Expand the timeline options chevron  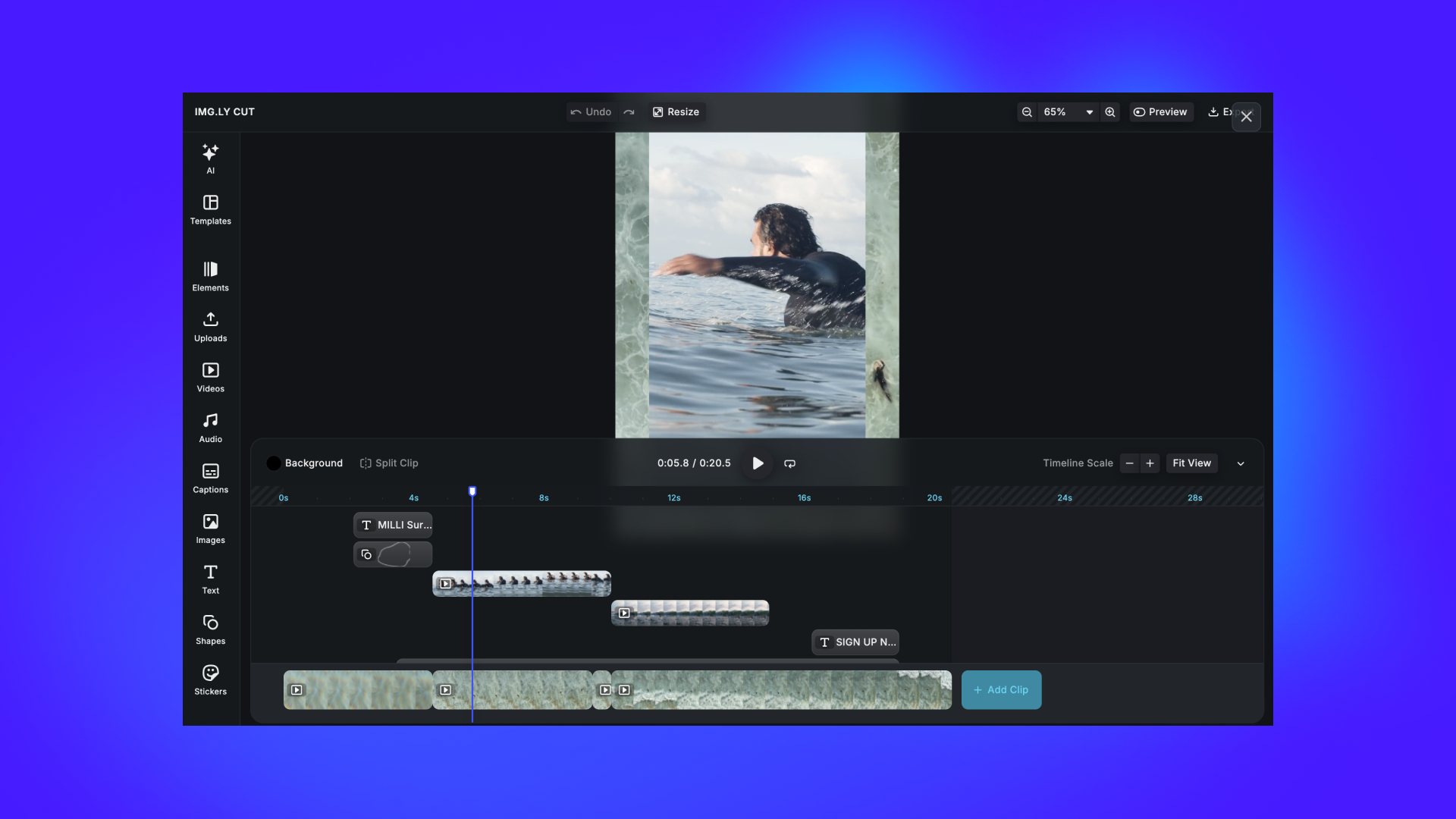[x=1240, y=463]
